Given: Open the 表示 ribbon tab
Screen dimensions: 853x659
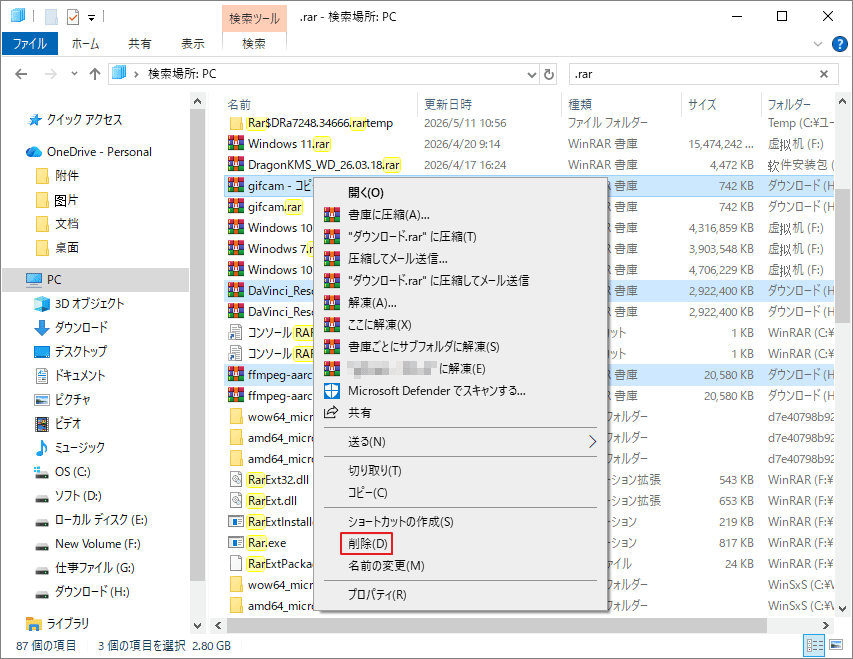Looking at the screenshot, I should [x=193, y=44].
